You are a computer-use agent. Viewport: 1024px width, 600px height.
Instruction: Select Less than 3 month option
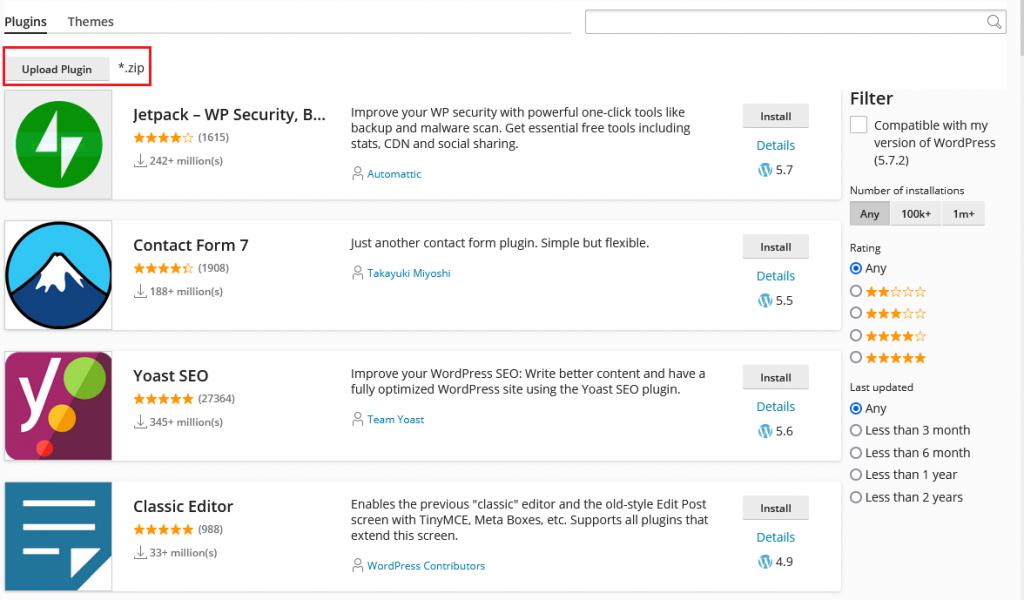pos(856,430)
